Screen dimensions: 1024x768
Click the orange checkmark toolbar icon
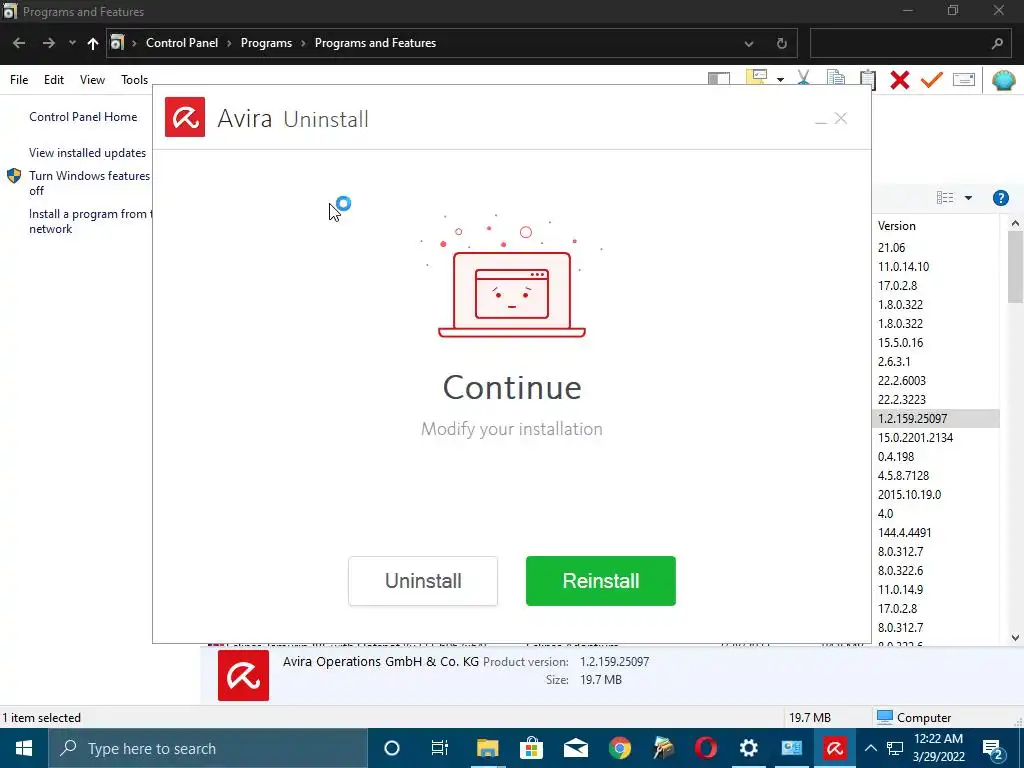click(932, 80)
